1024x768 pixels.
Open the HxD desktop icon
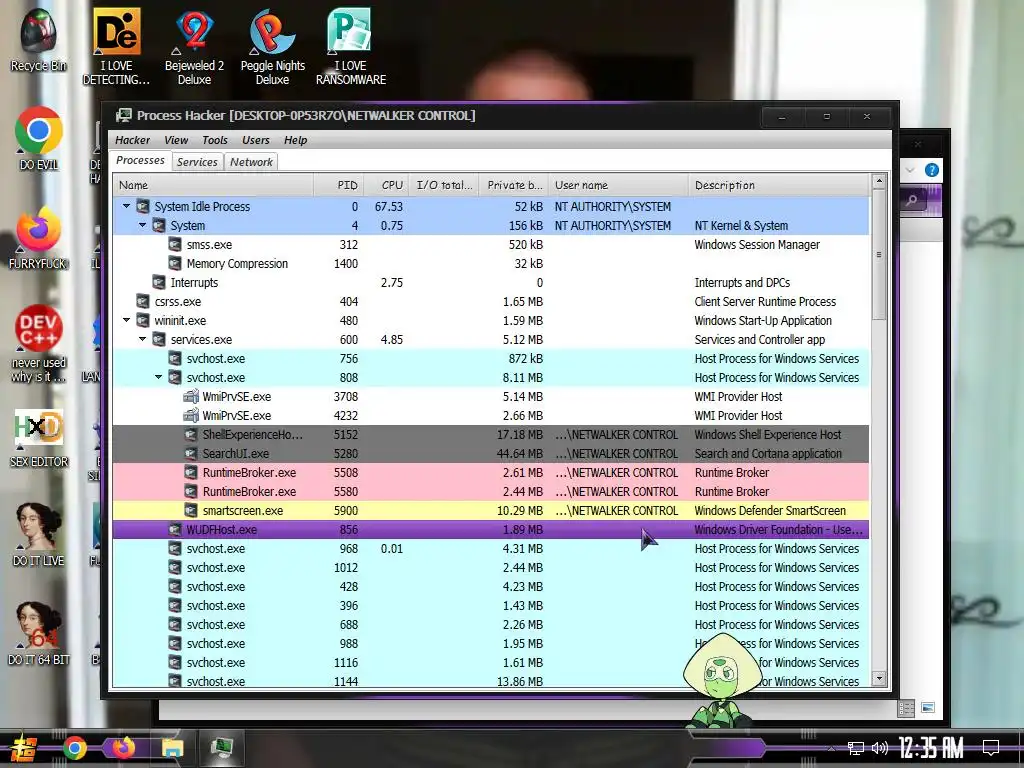39,438
